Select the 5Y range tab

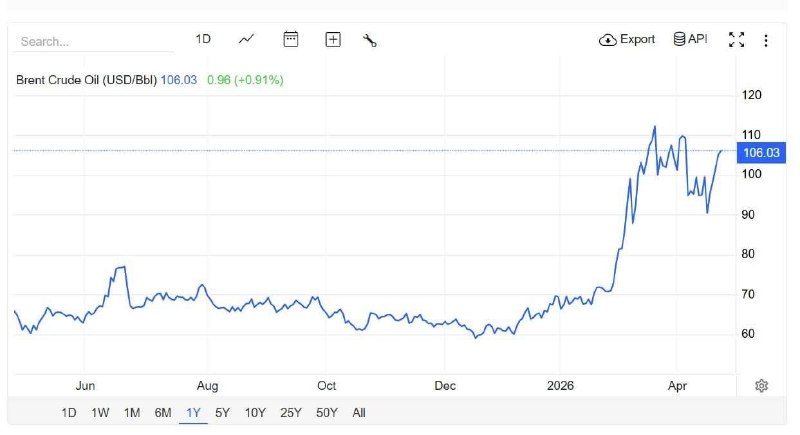pyautogui.click(x=222, y=412)
